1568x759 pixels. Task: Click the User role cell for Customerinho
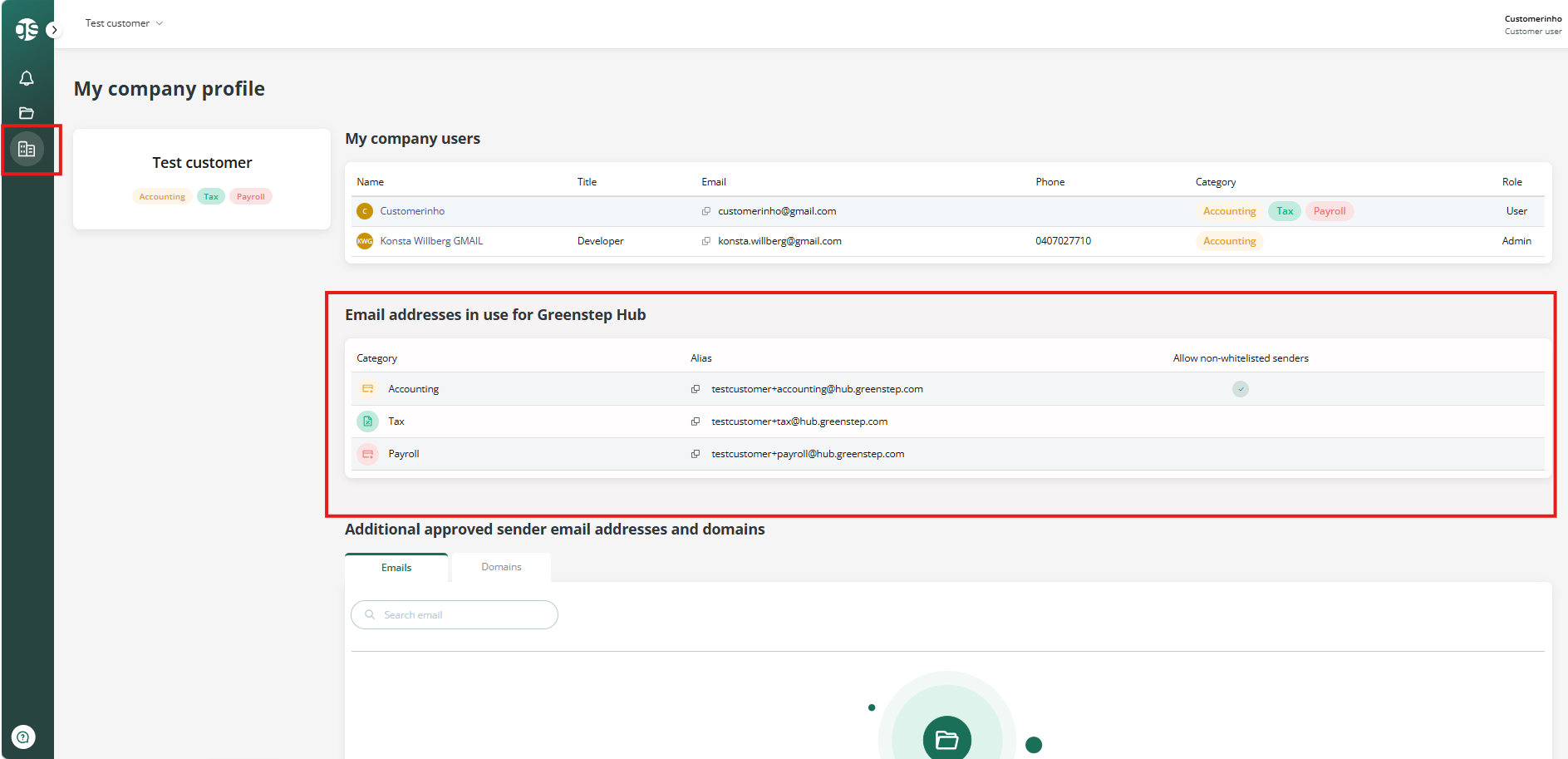point(1516,211)
